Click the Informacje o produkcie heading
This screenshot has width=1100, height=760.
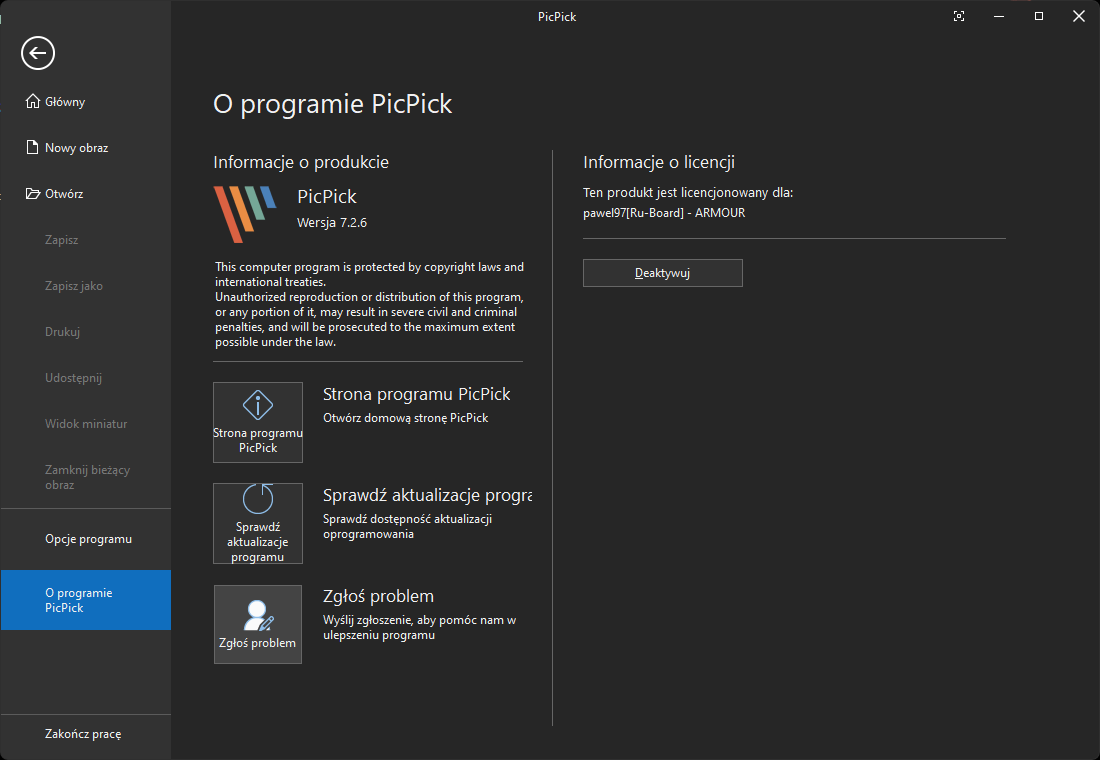[x=301, y=162]
